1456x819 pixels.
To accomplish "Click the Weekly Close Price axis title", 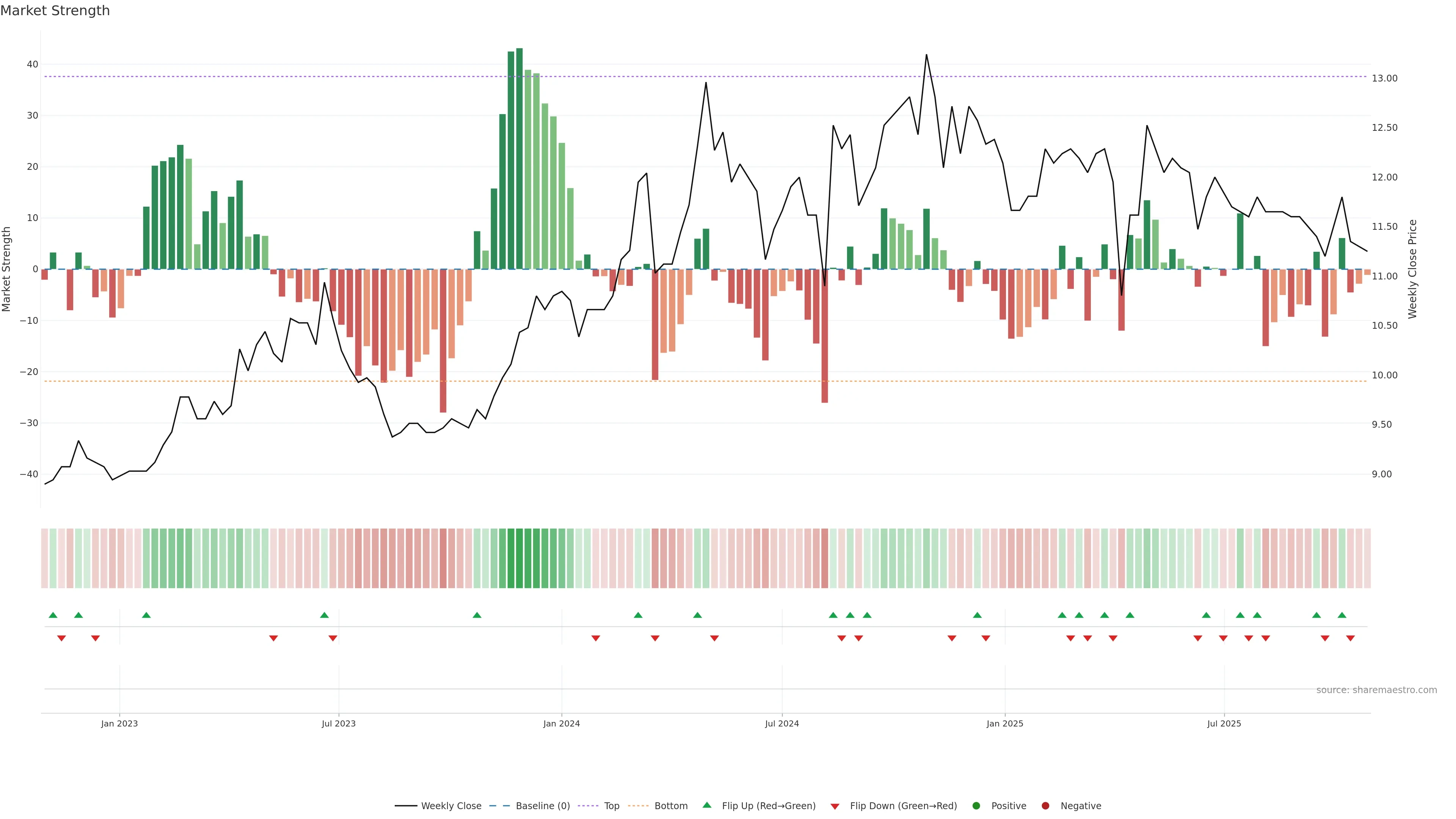I will [x=1412, y=269].
